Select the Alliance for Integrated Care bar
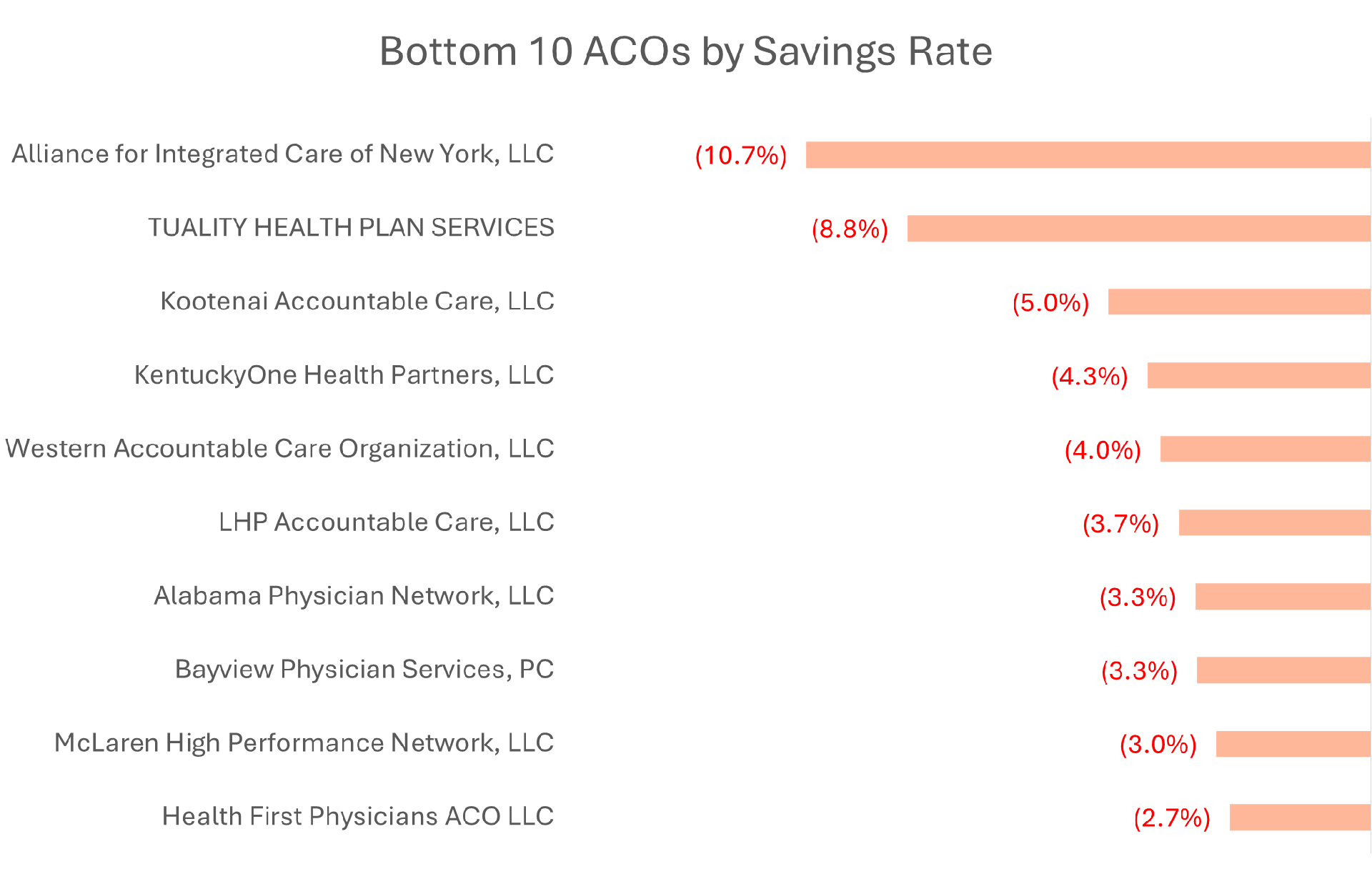The height and width of the screenshot is (889, 1372). 1088,155
